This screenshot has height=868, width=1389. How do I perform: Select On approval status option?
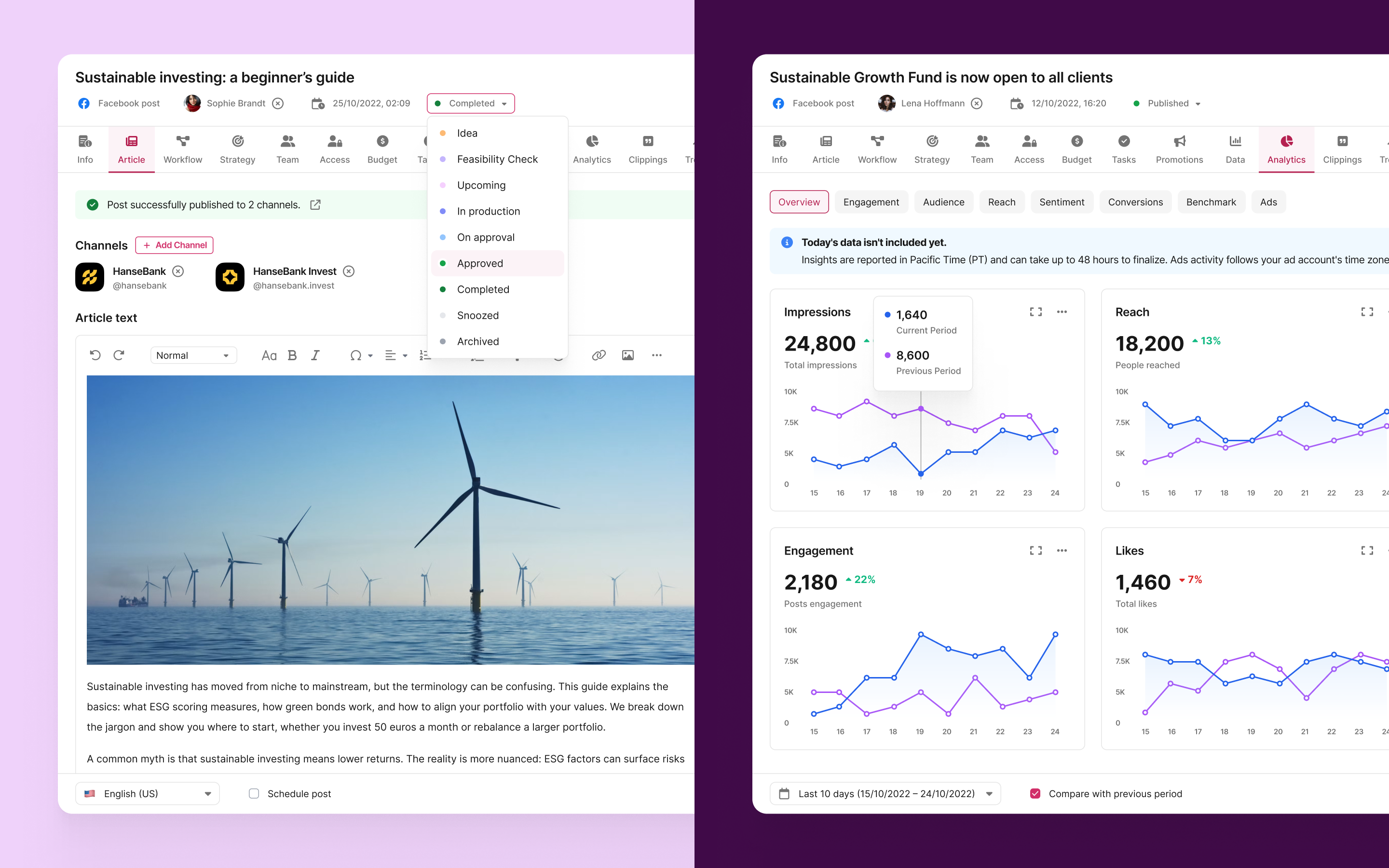click(x=498, y=237)
